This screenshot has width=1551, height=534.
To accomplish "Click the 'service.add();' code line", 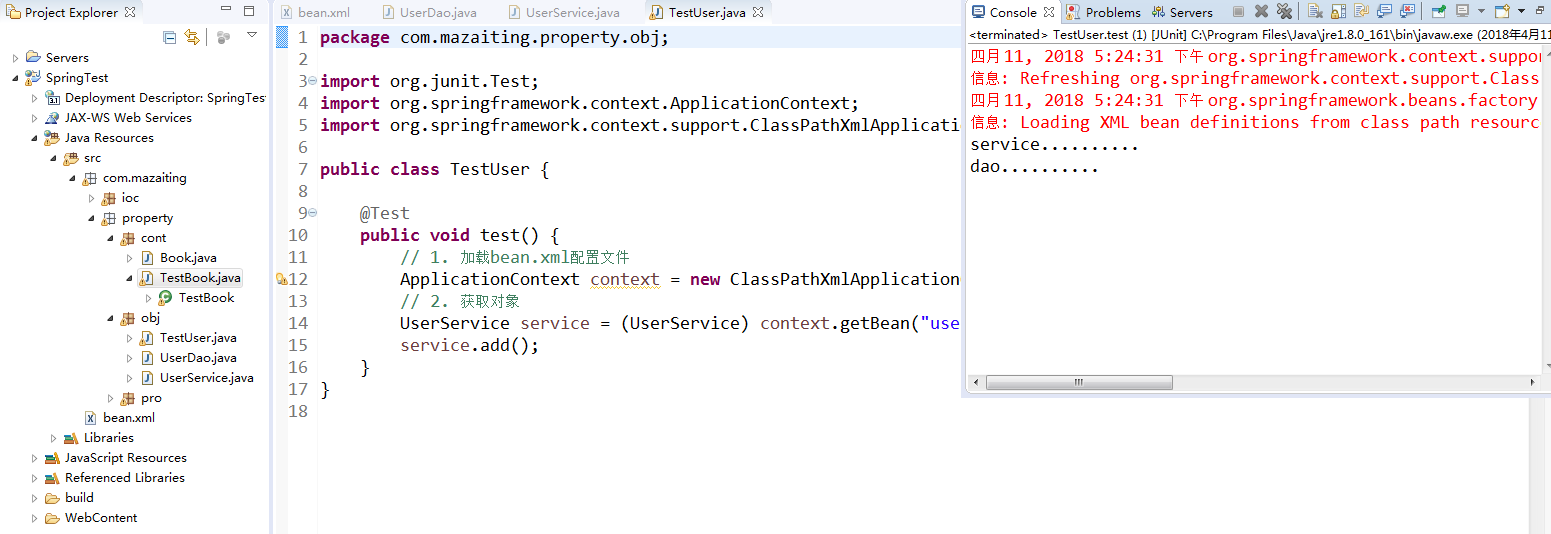I will (469, 345).
